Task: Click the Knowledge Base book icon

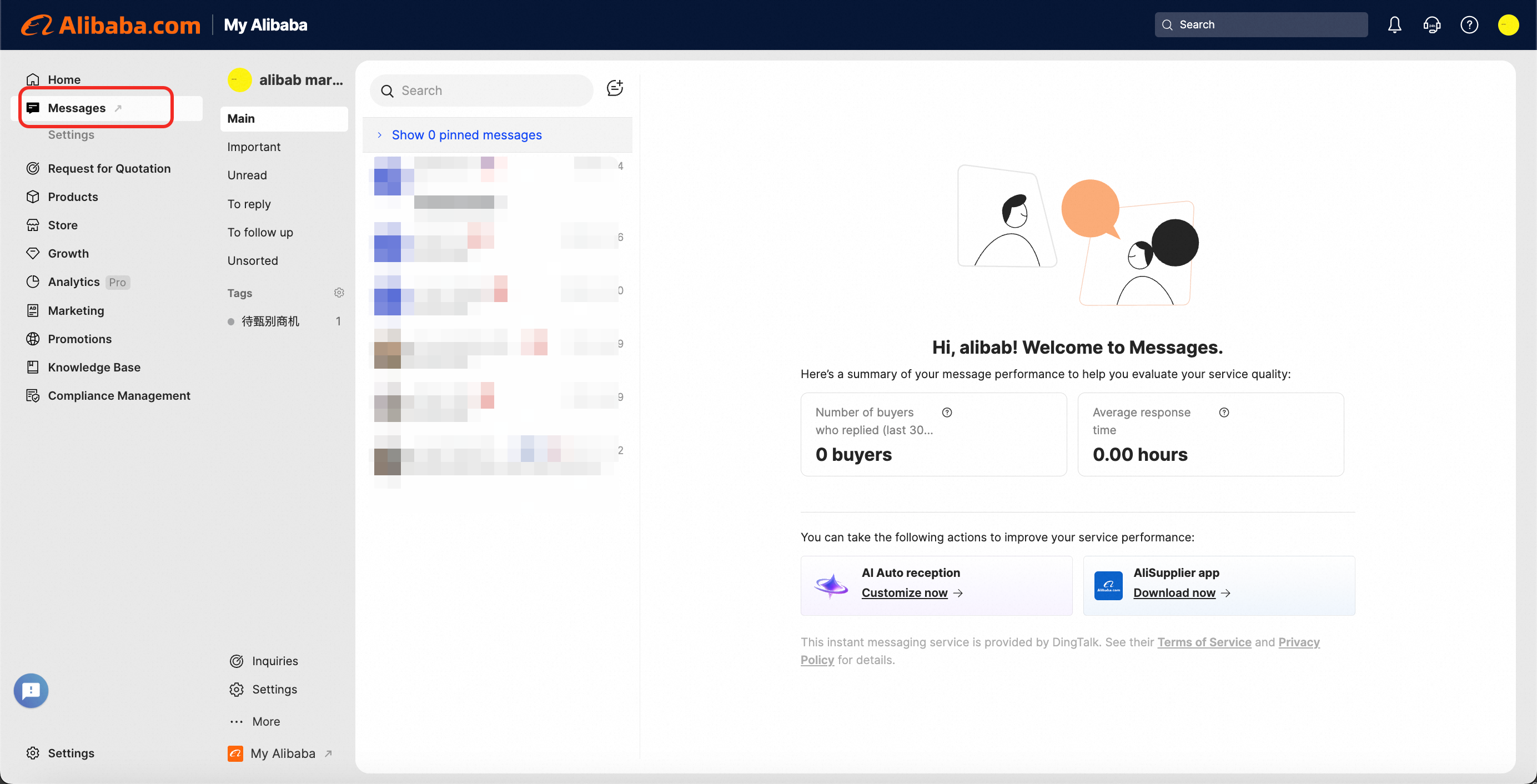Action: point(33,367)
